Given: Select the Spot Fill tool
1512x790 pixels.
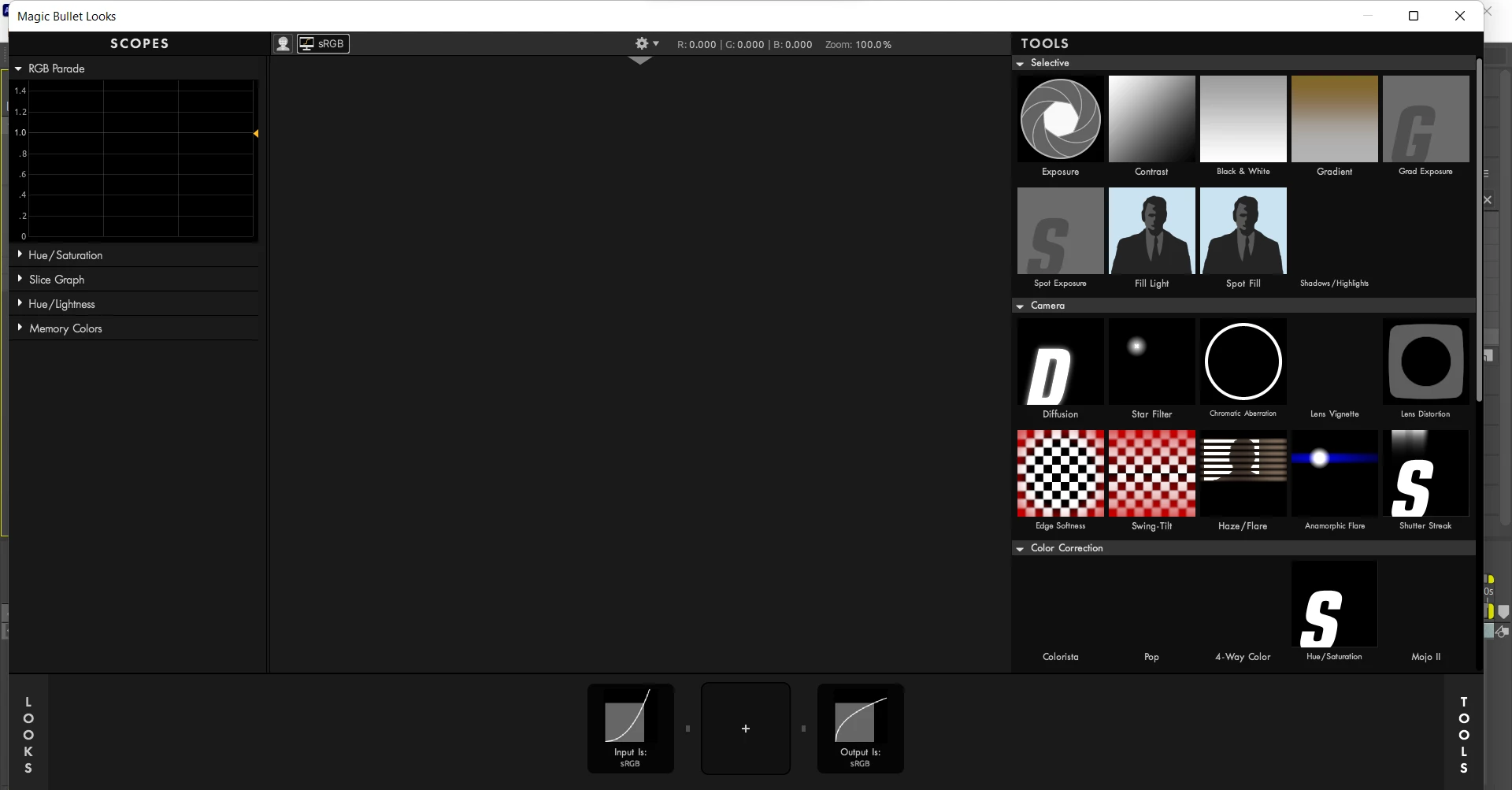Looking at the screenshot, I should coord(1243,238).
